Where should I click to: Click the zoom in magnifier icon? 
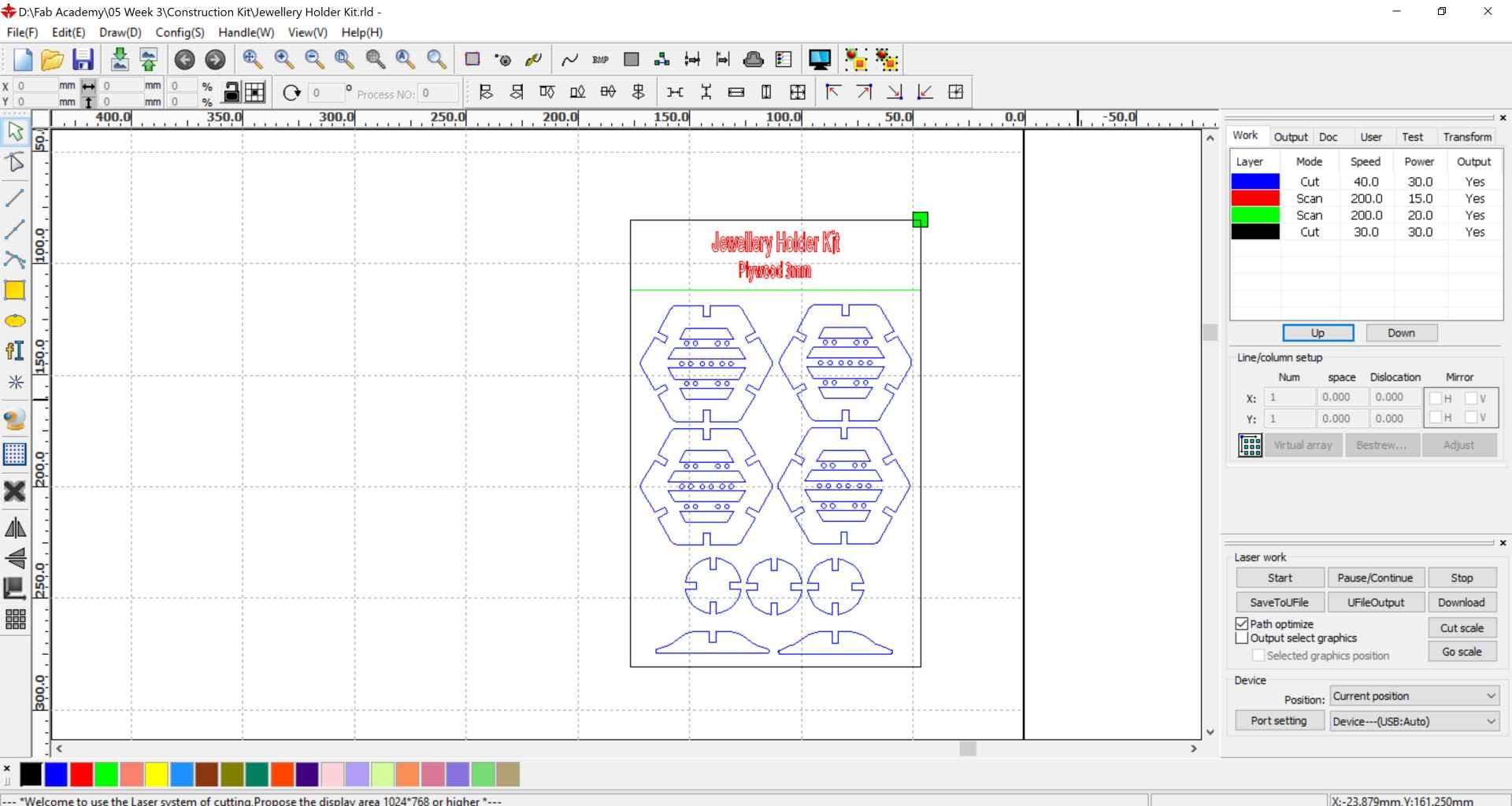pyautogui.click(x=283, y=60)
